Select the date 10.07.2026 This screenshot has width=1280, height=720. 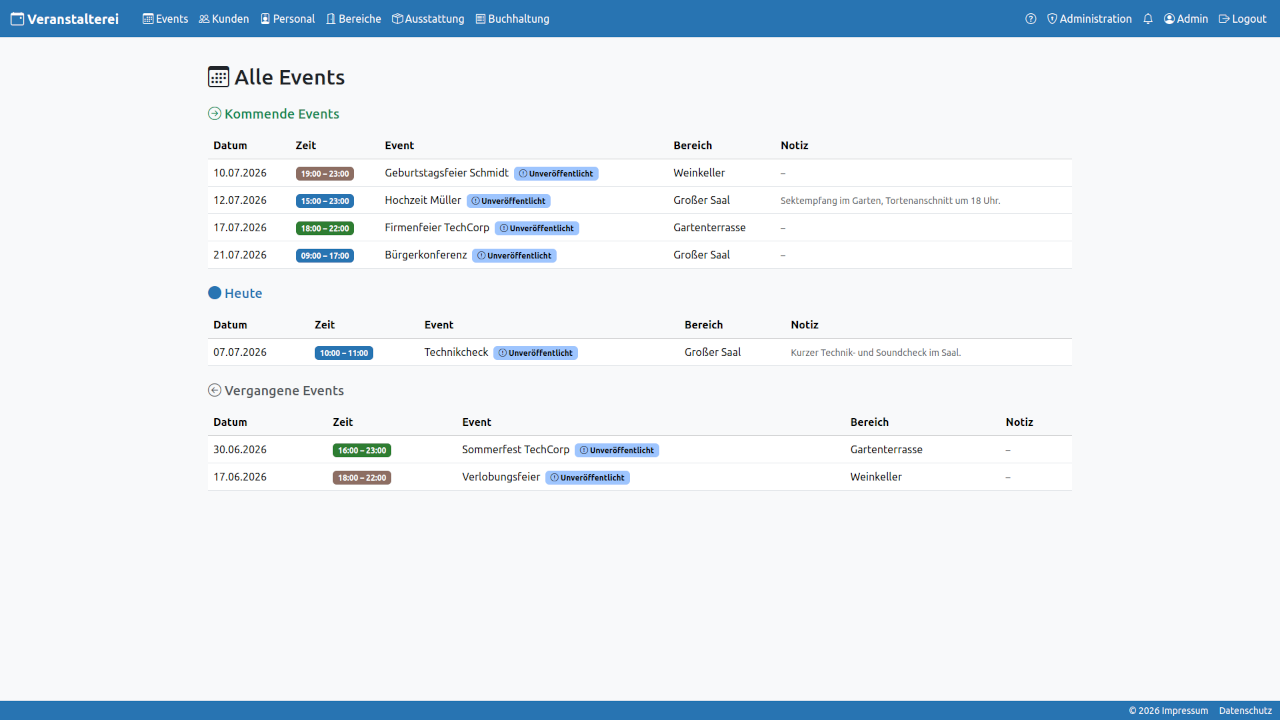point(240,173)
